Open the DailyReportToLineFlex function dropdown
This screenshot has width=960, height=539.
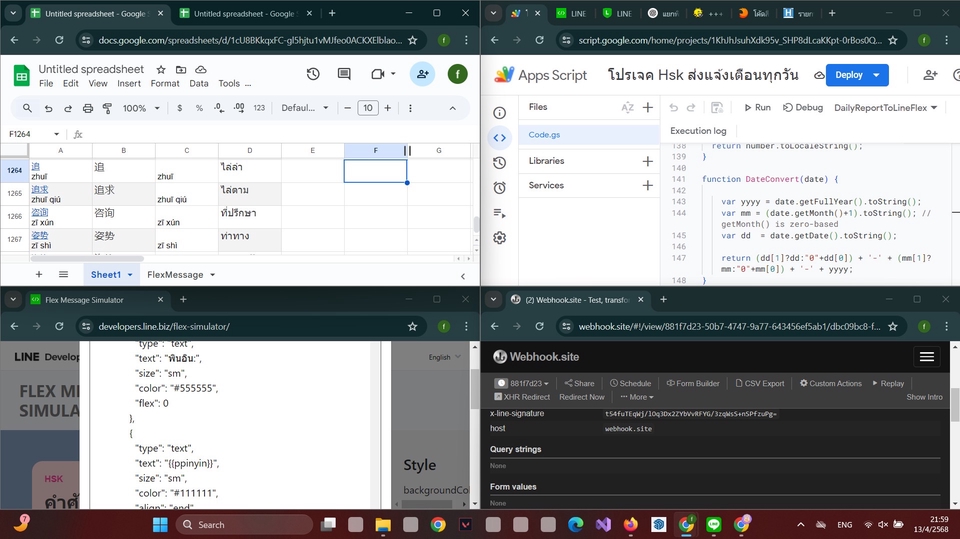coord(886,107)
